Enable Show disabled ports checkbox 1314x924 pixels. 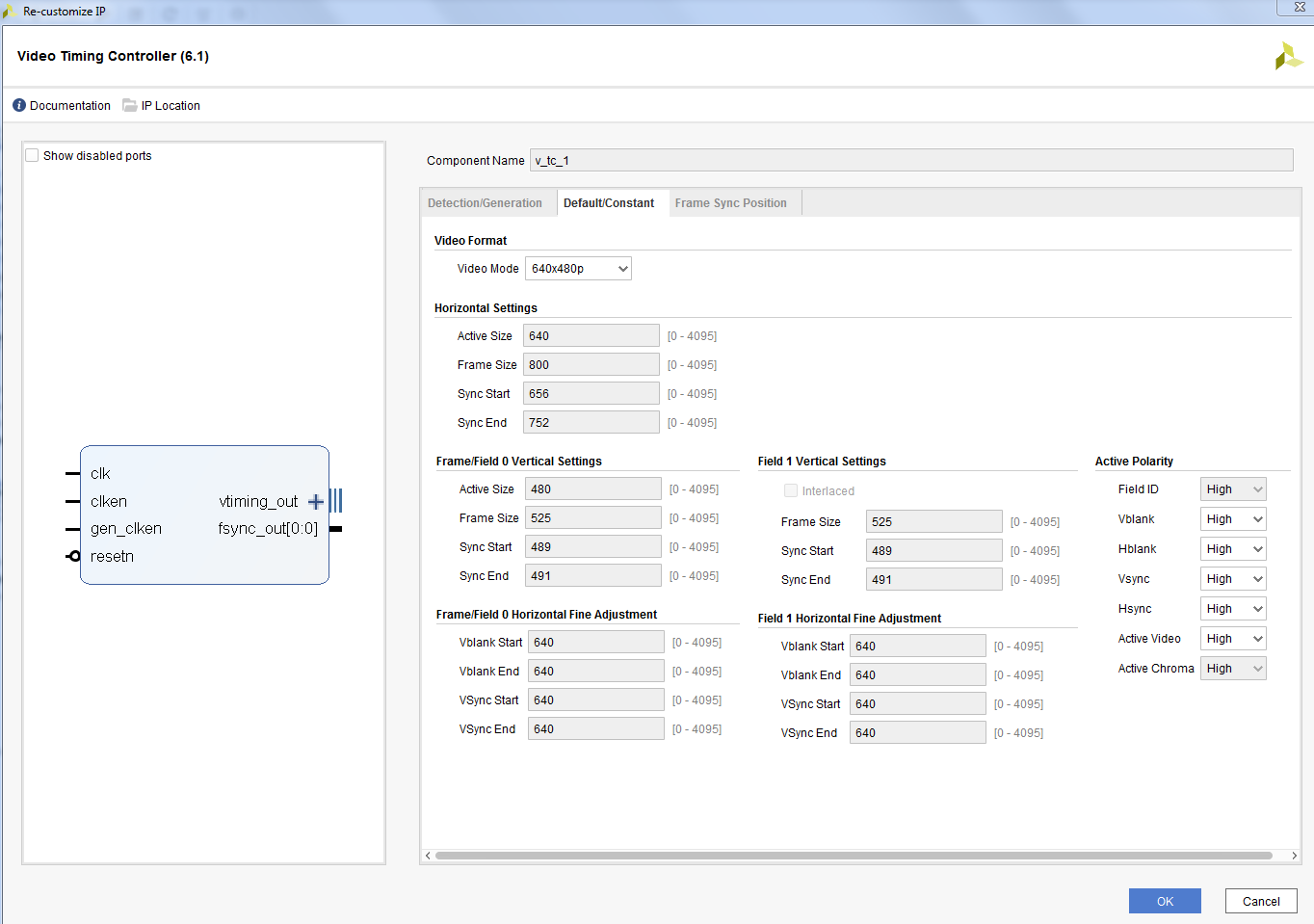coord(32,155)
